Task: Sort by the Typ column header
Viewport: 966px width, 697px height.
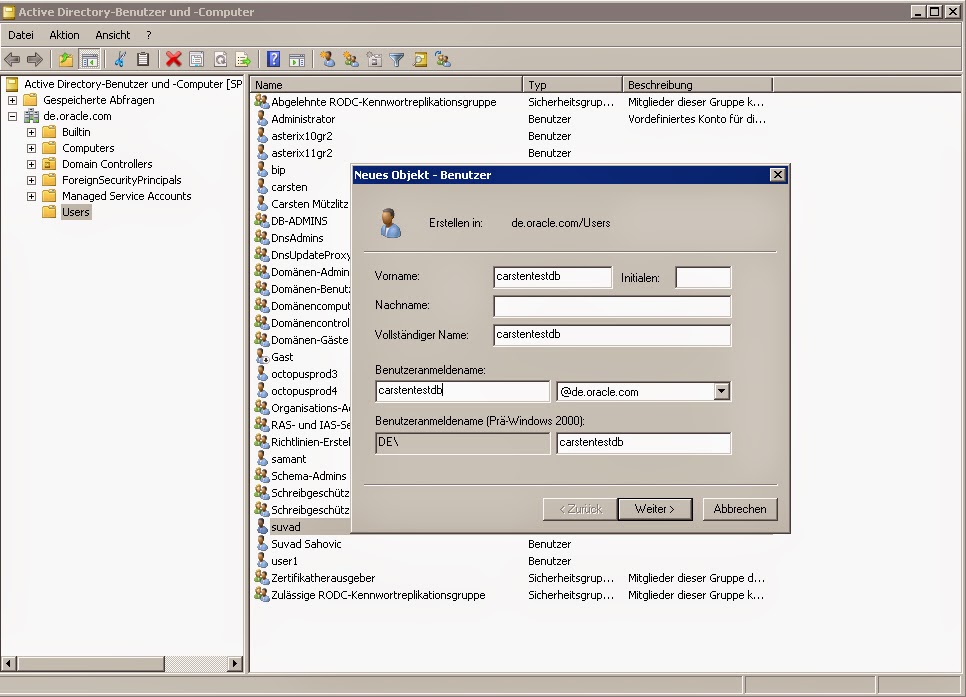Action: point(572,85)
